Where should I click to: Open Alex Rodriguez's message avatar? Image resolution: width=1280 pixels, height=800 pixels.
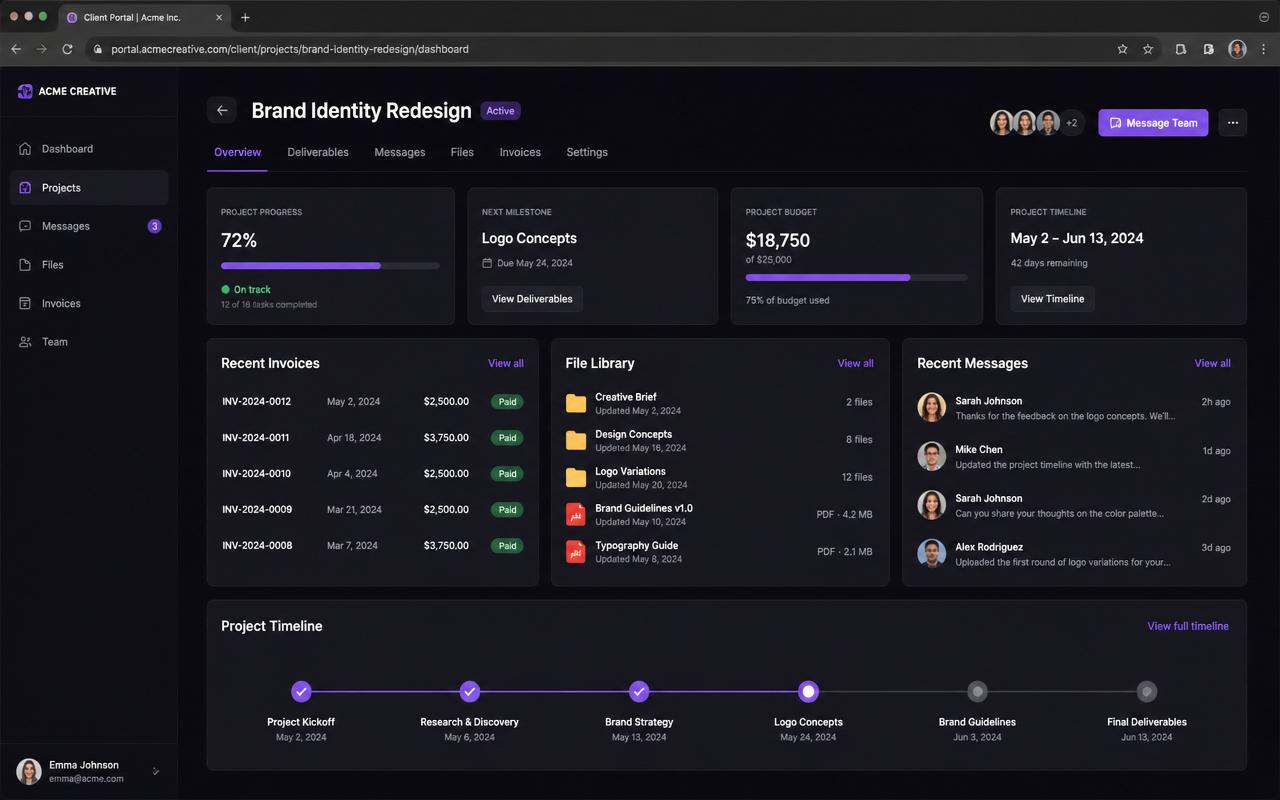click(x=931, y=554)
